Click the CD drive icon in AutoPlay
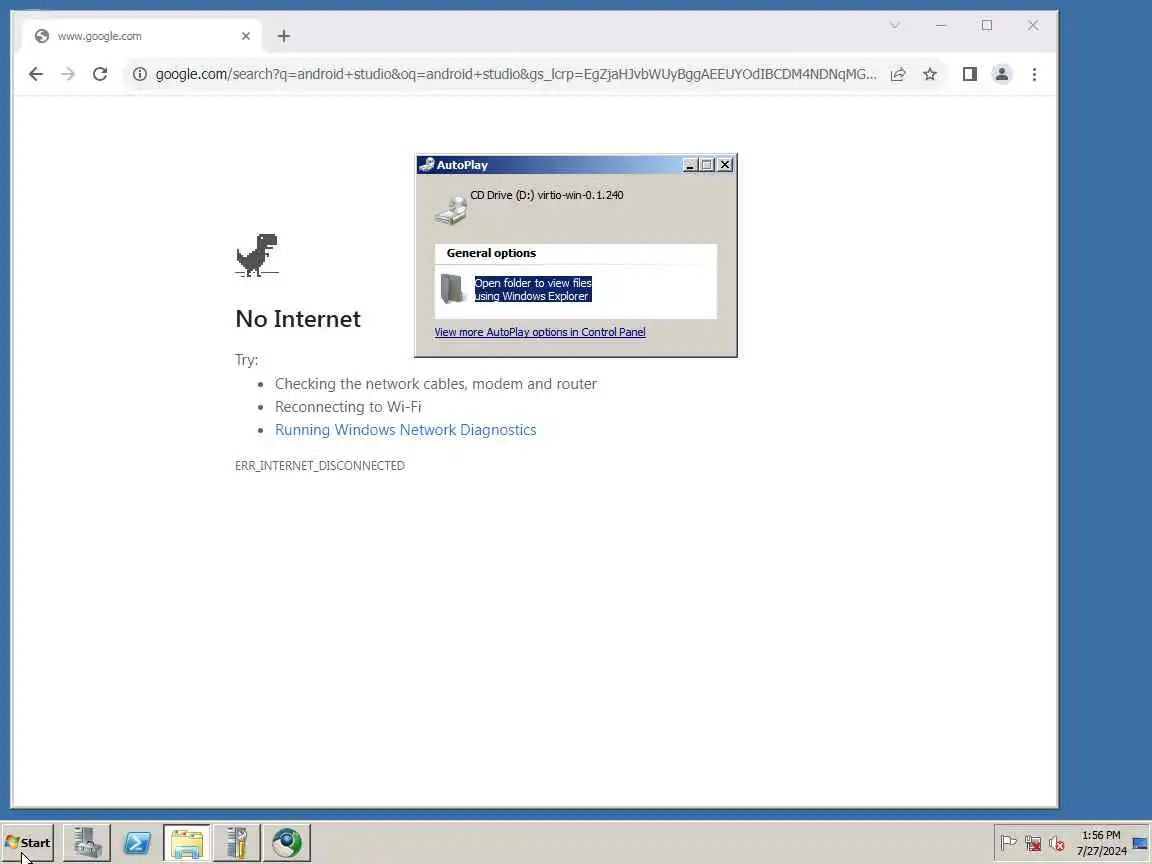The width and height of the screenshot is (1152, 864). (x=450, y=210)
